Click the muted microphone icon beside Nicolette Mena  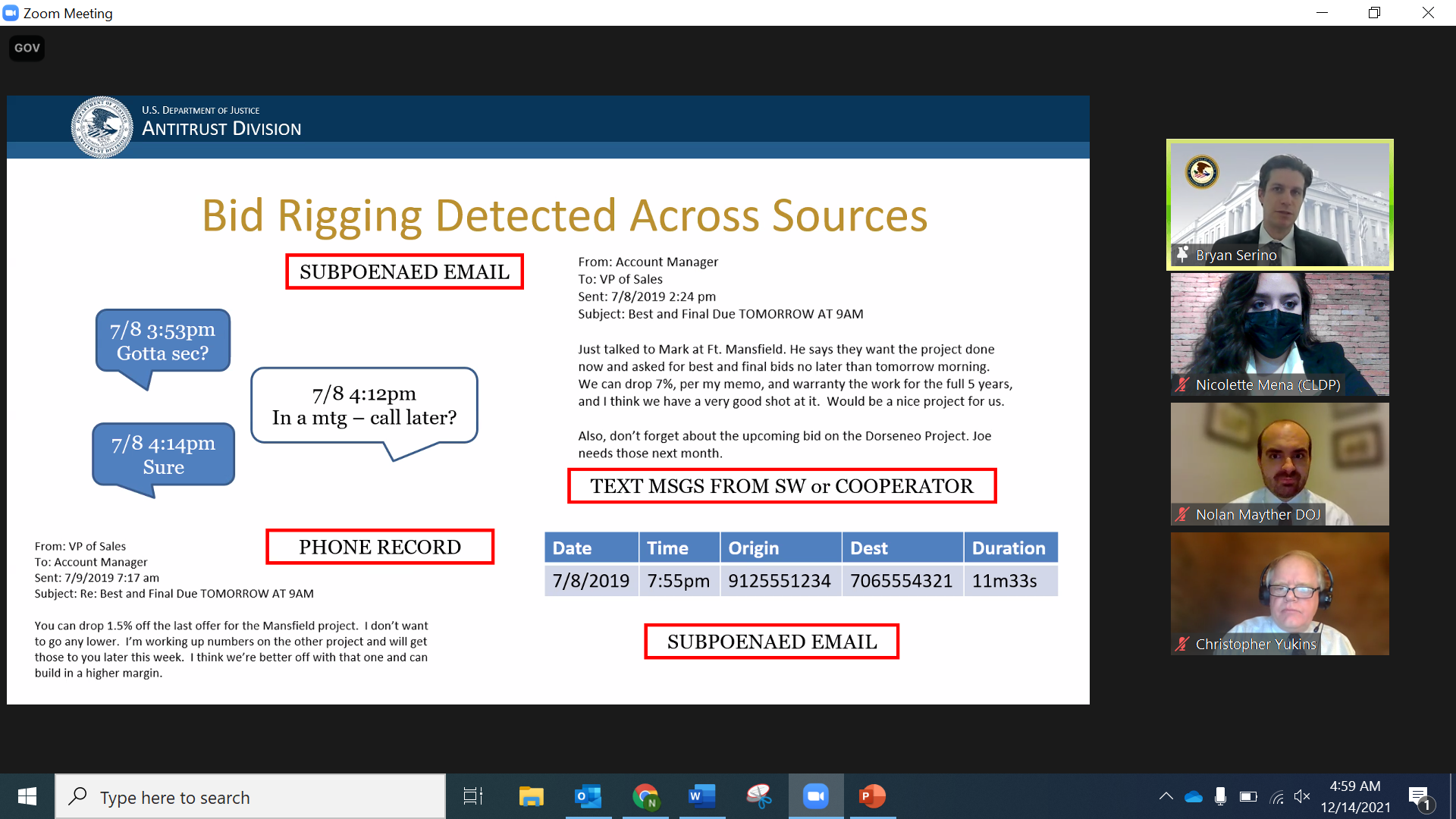[x=1182, y=384]
